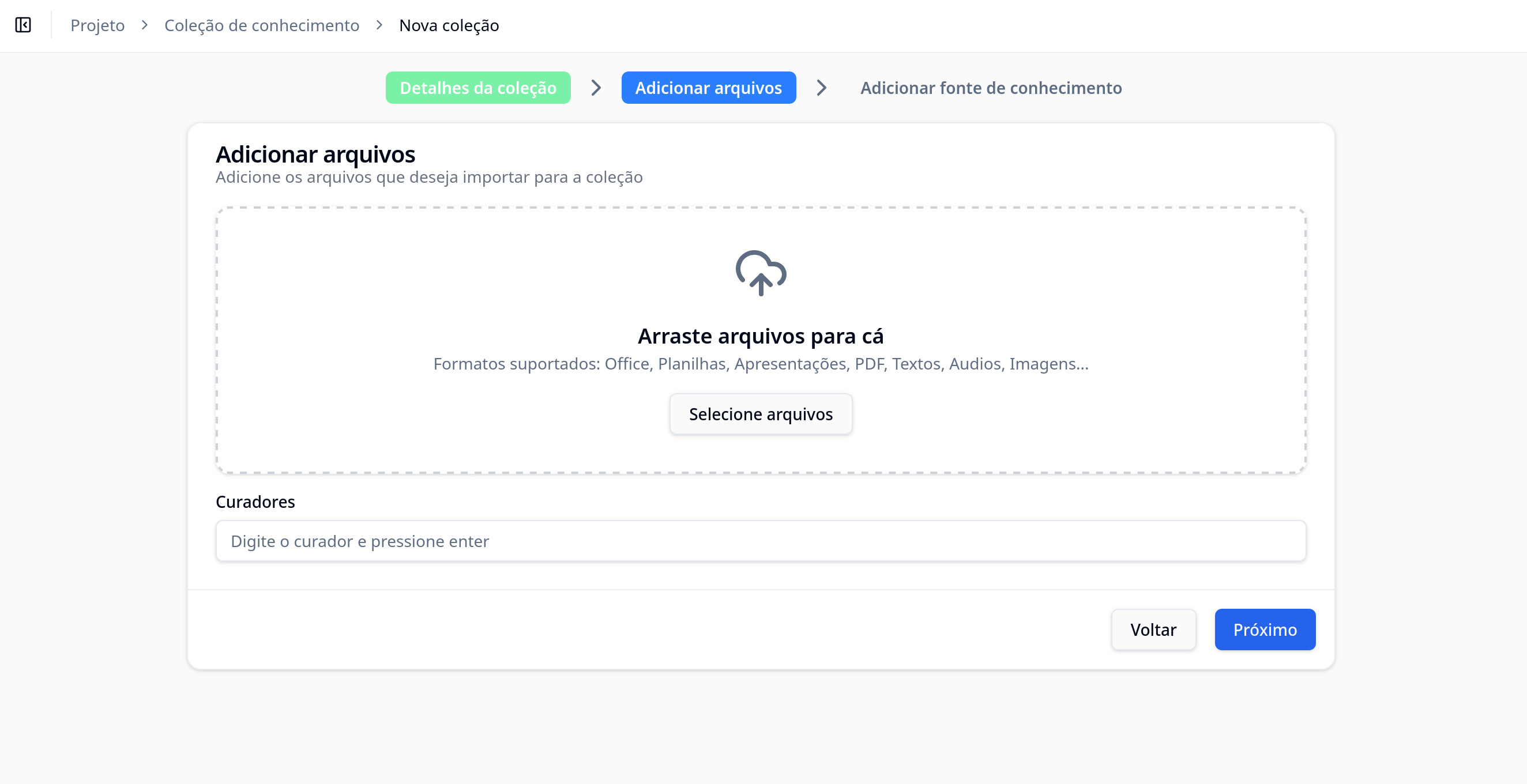
Task: Select the Adicionar arquivos step
Action: 708,88
